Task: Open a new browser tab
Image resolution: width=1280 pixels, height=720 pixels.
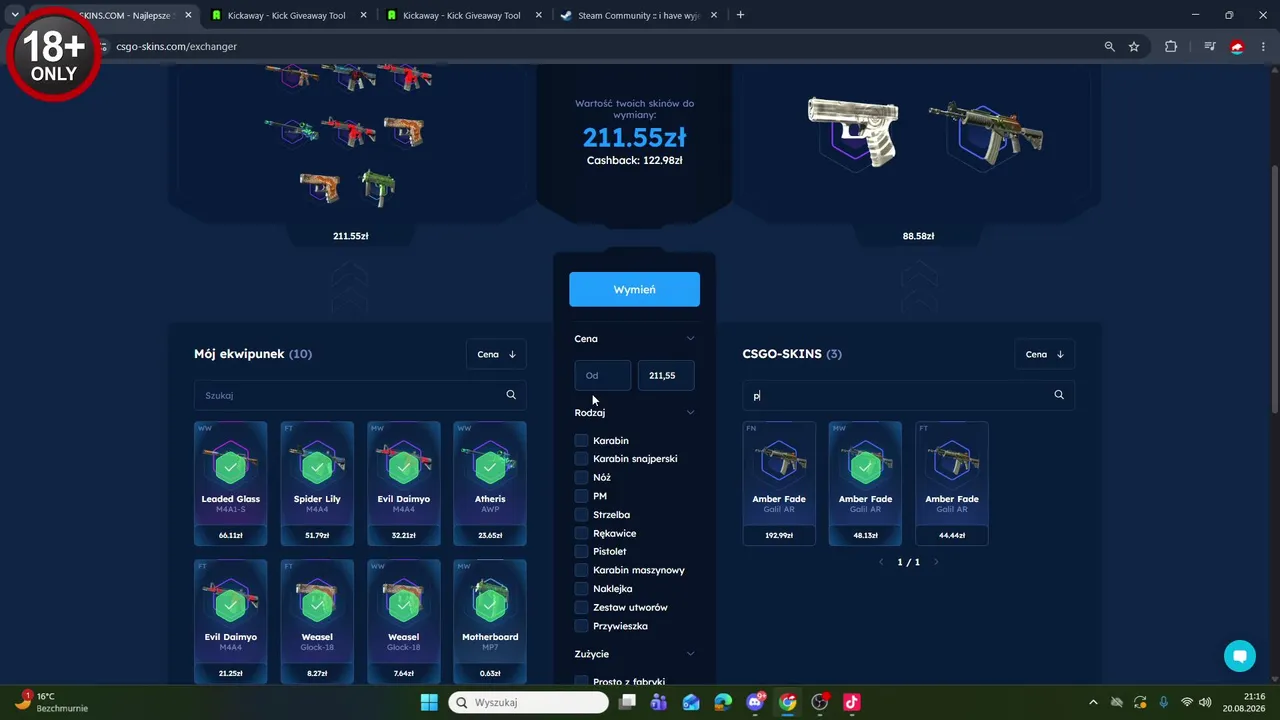Action: coord(740,15)
